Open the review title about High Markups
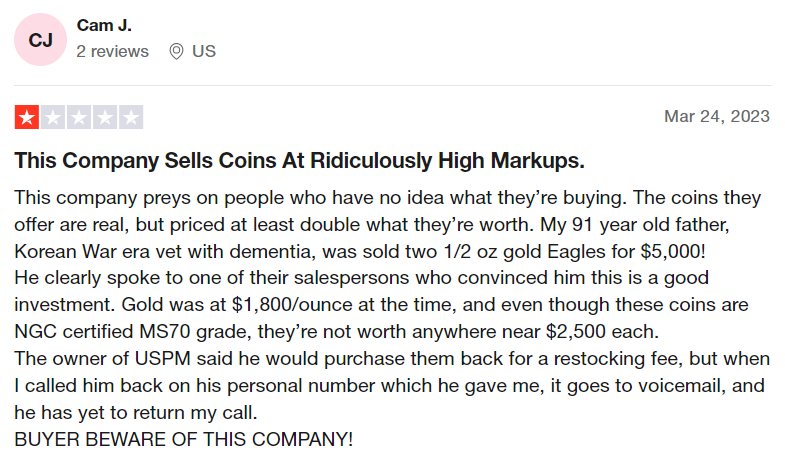Viewport: 785px width, 459px height. tap(299, 161)
